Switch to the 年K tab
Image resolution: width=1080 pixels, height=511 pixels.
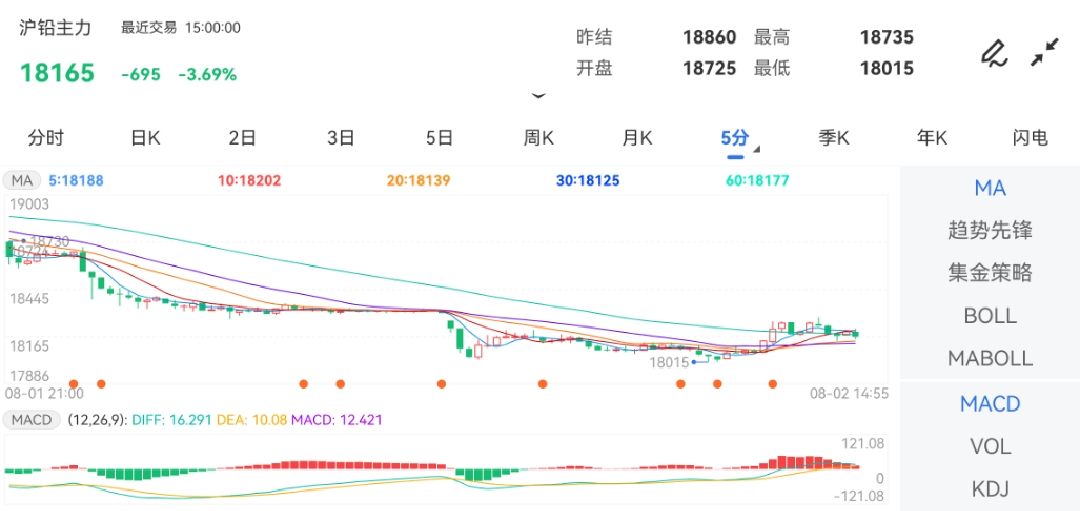tap(933, 138)
